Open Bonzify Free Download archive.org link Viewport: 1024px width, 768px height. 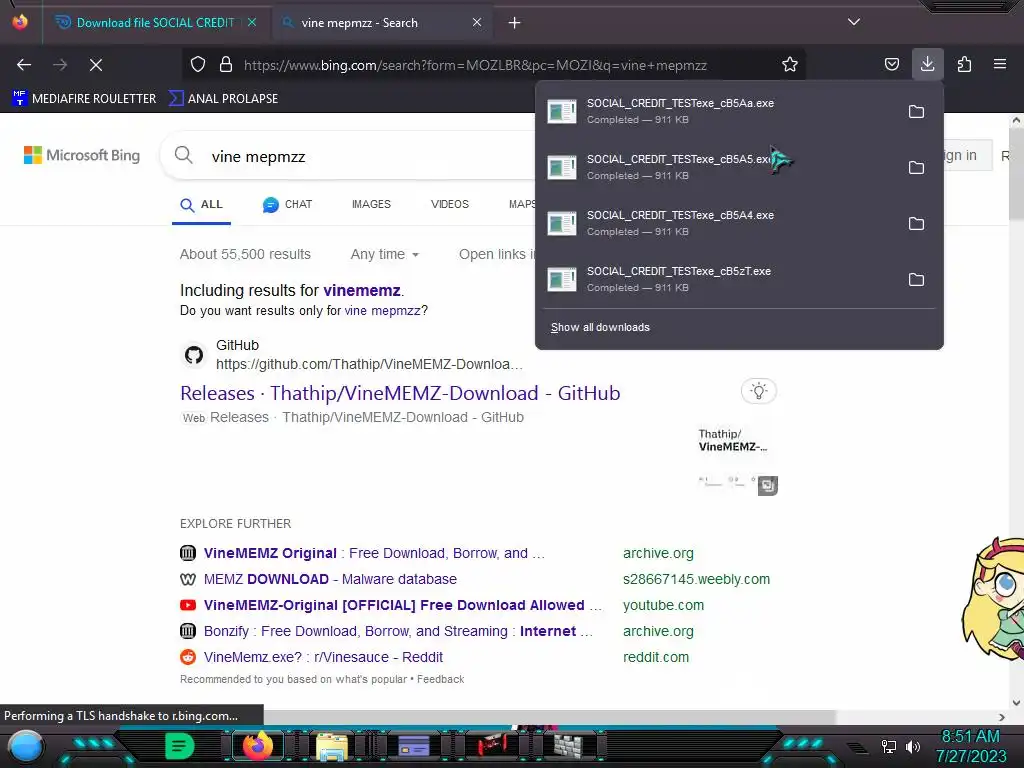click(398, 632)
